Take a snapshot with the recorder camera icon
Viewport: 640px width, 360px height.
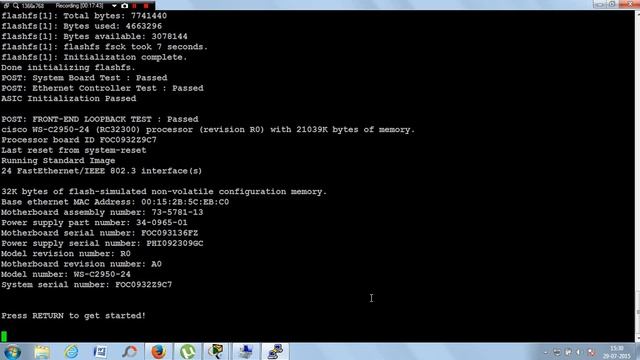[124, 6]
